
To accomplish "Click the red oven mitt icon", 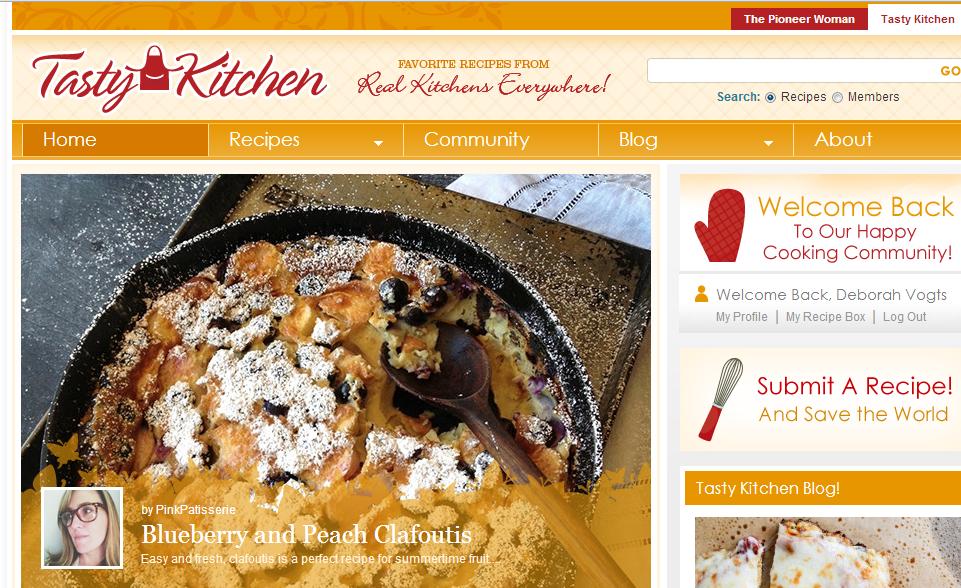I will tap(720, 225).
